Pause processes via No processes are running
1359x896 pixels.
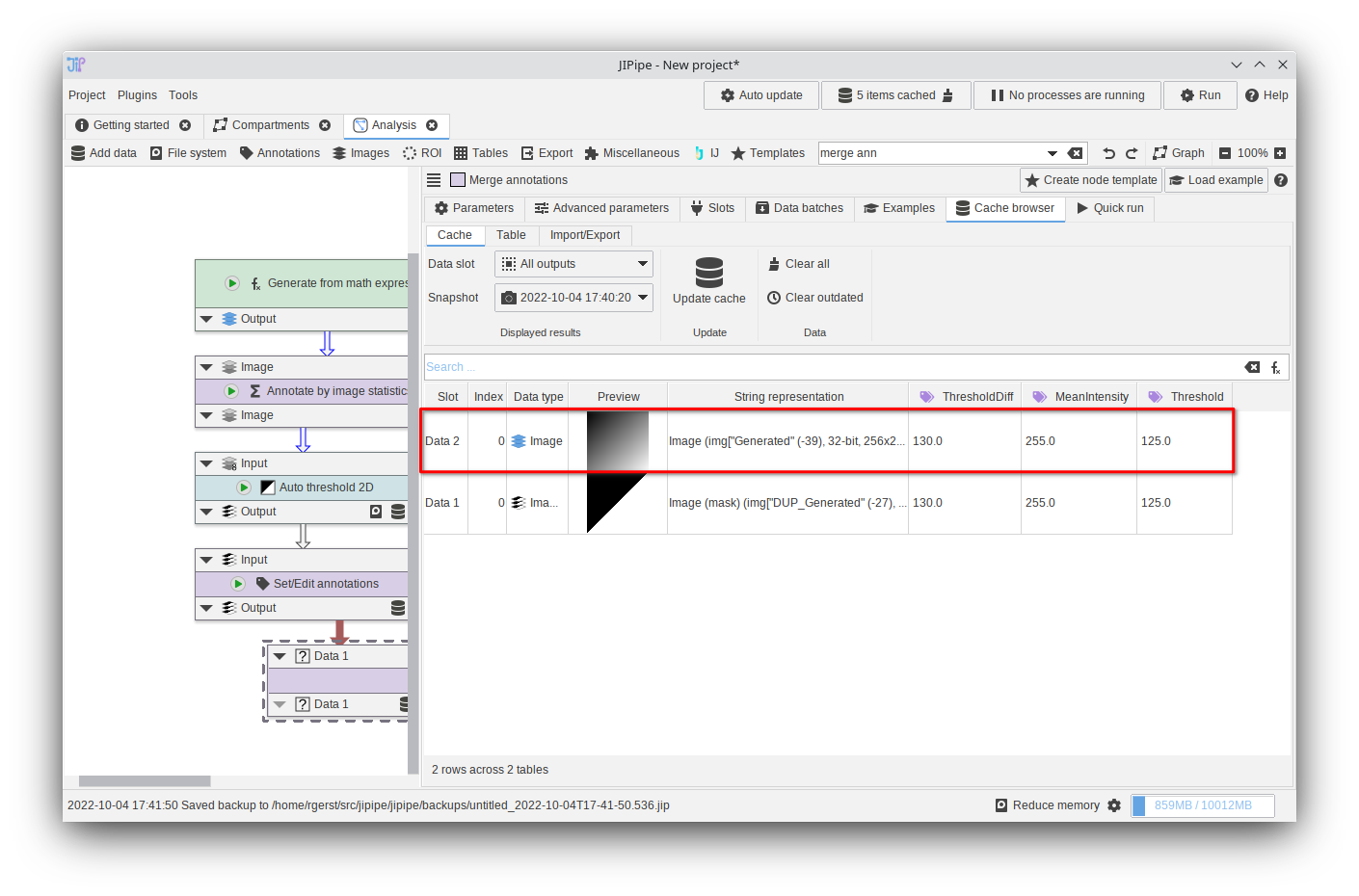pos(1068,95)
